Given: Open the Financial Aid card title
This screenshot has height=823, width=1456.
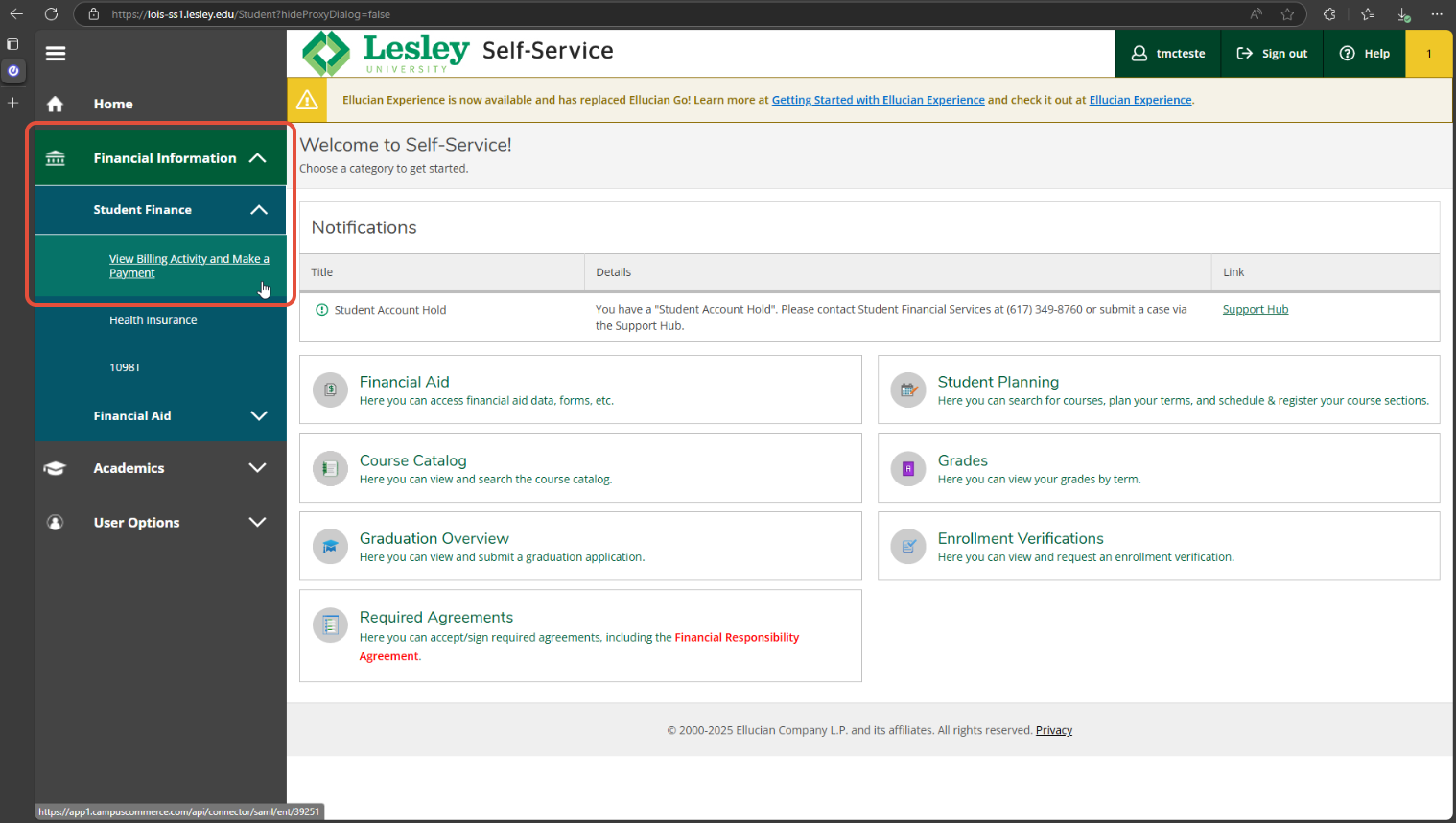Looking at the screenshot, I should coord(405,382).
